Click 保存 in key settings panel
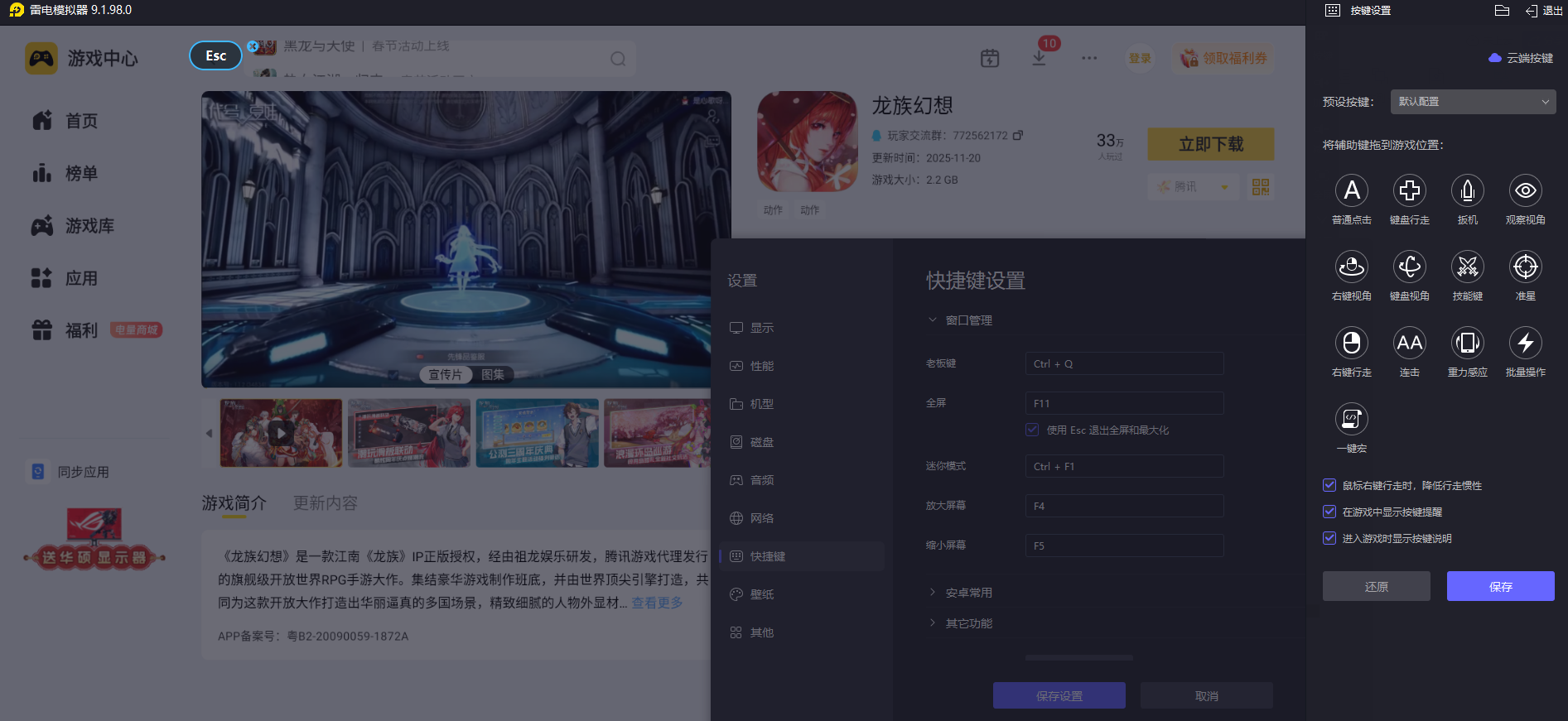This screenshot has width=1568, height=721. [x=1501, y=586]
